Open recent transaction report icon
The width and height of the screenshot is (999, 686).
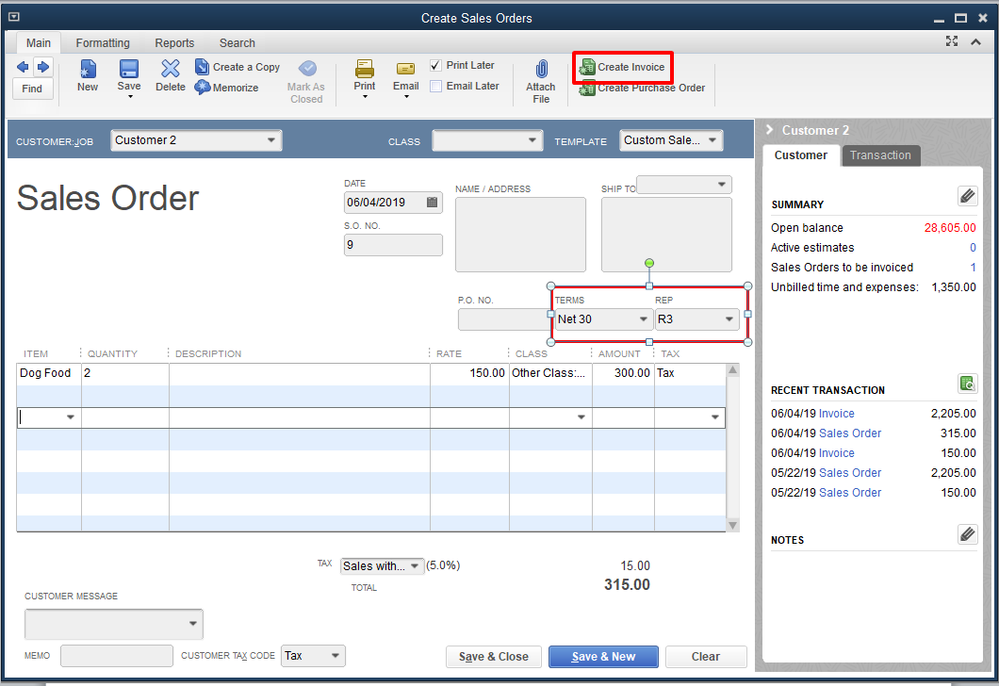tap(967, 383)
